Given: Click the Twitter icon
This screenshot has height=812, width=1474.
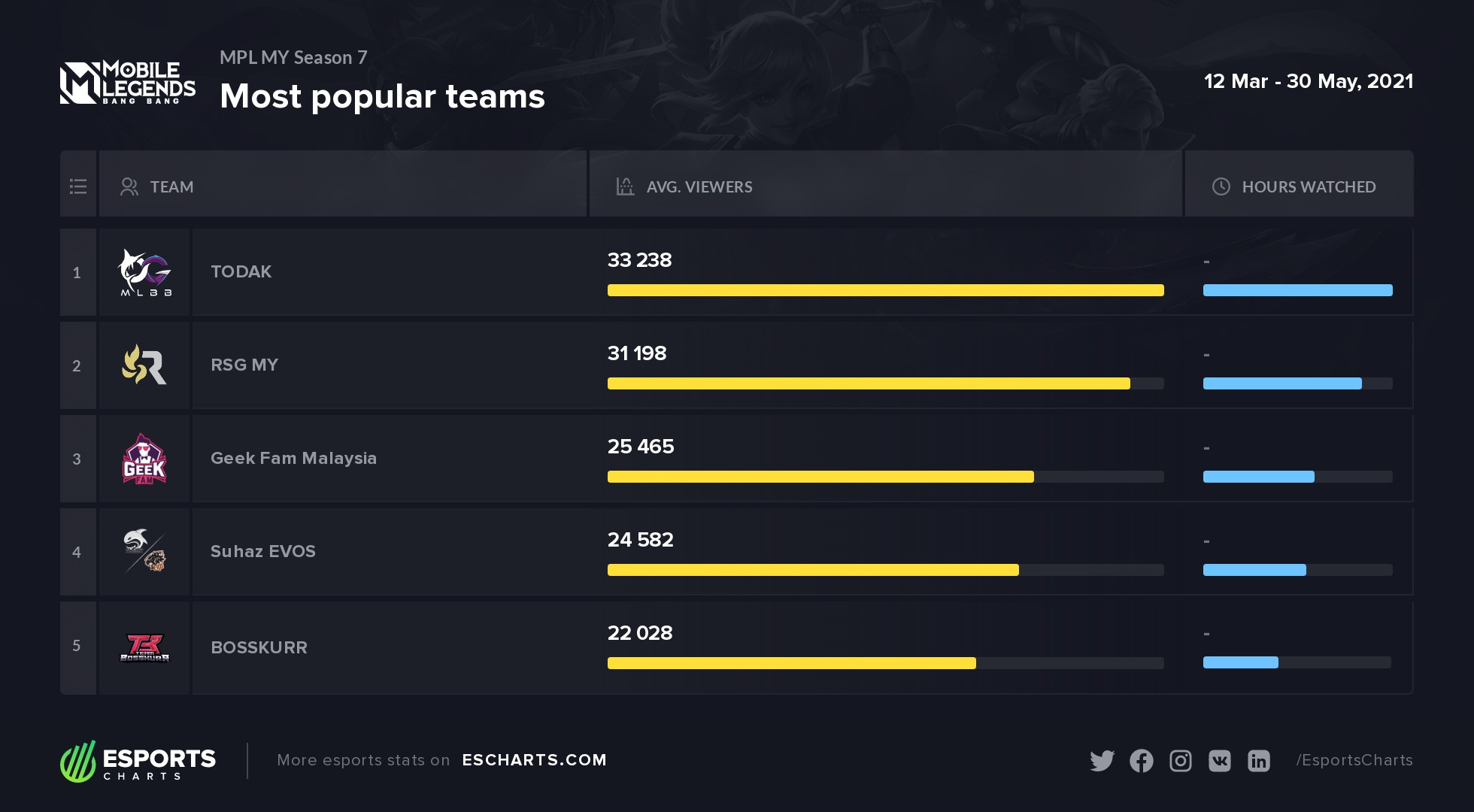Looking at the screenshot, I should coord(1102,761).
